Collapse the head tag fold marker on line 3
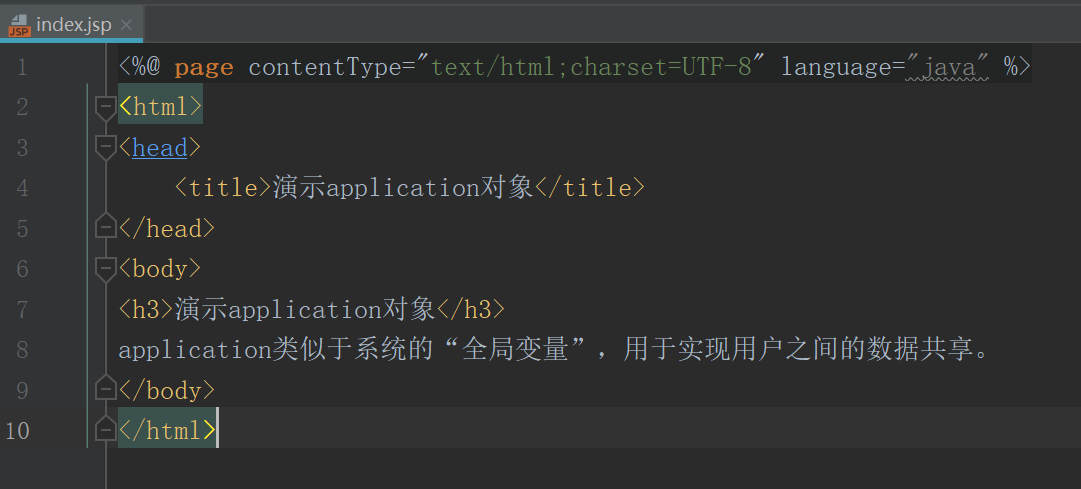The image size is (1081, 489). click(105, 148)
